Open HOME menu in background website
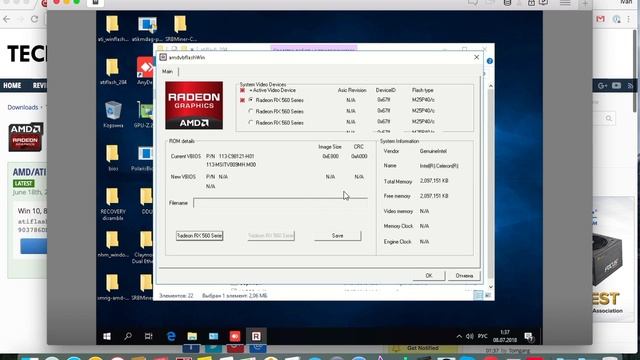Viewport: 640px width, 360px height. pos(12,85)
